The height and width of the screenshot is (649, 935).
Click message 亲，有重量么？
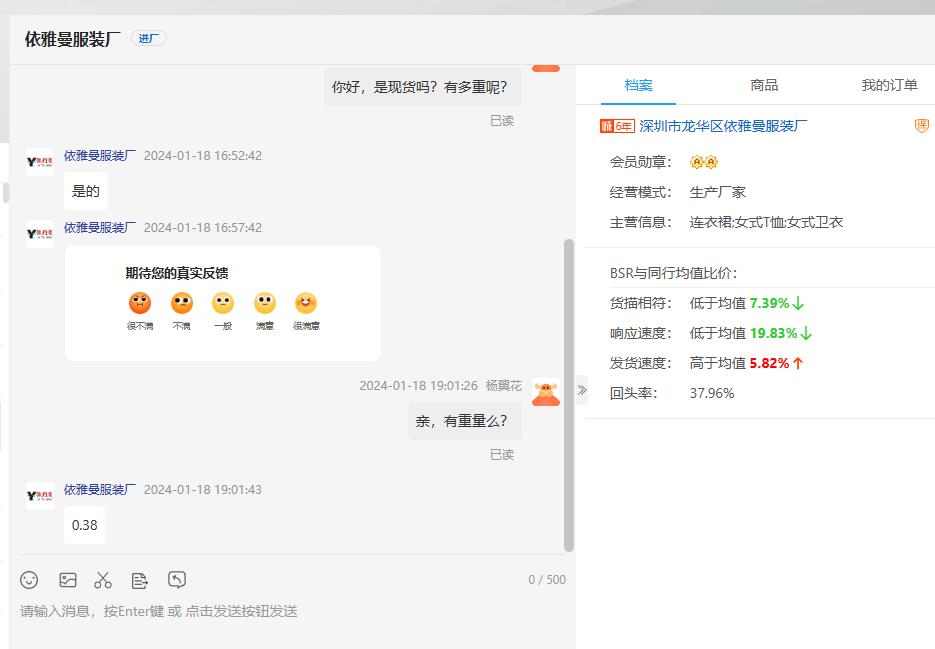coord(465,421)
